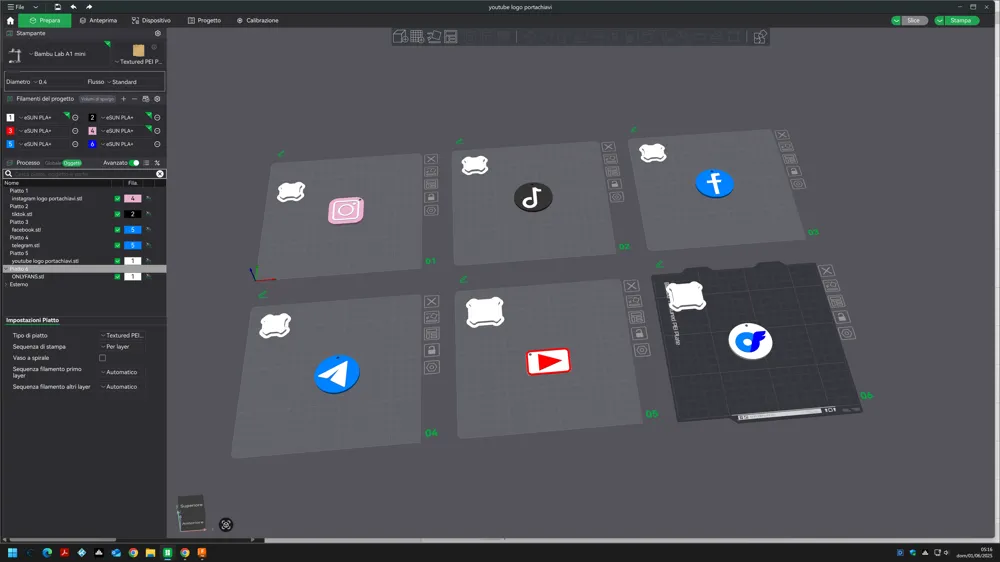
Task: Enable the Vaso a spirale checkbox
Action: click(x=103, y=358)
